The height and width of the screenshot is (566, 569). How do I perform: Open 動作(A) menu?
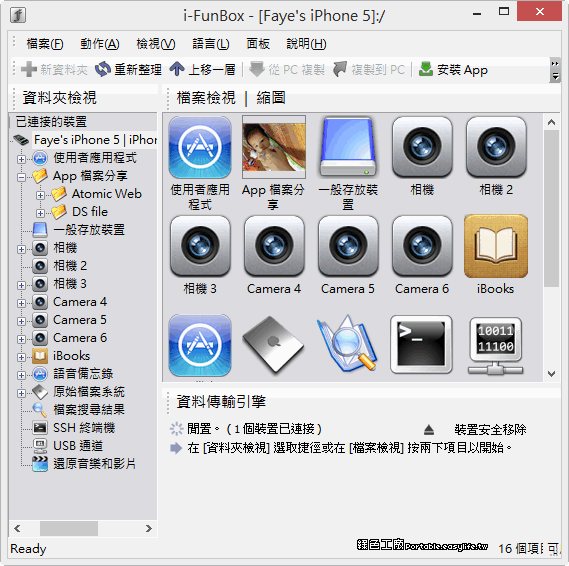[100, 44]
